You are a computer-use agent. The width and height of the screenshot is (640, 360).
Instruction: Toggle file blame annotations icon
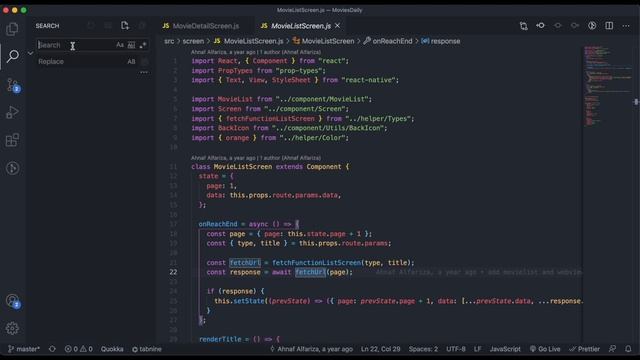(592, 26)
